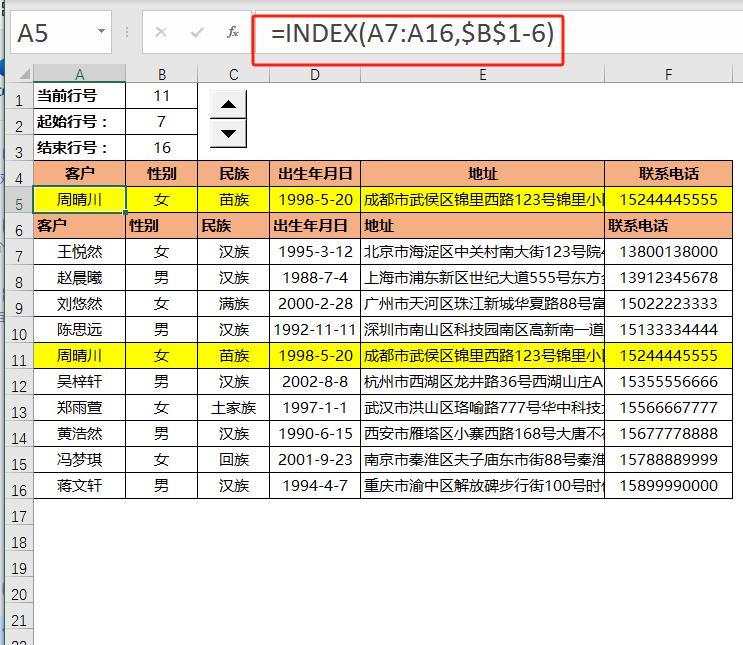Select 回族 ethnicity cell

[x=234, y=460]
